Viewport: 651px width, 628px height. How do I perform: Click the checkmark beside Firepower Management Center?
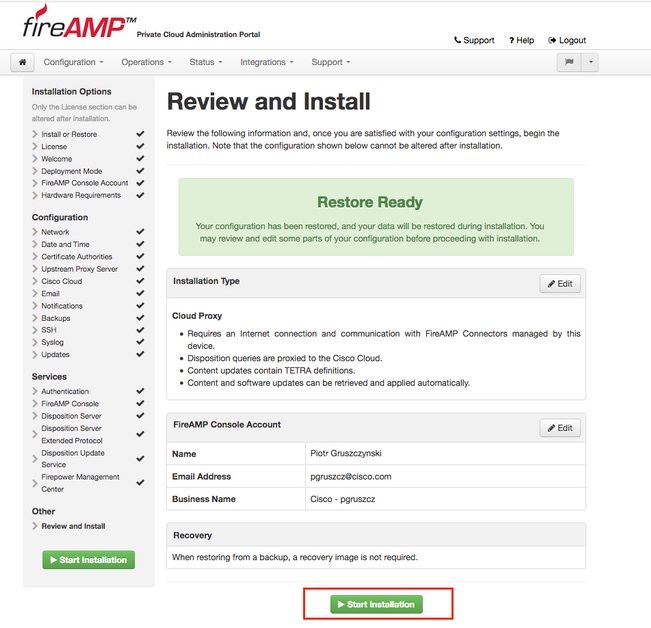coord(140,482)
